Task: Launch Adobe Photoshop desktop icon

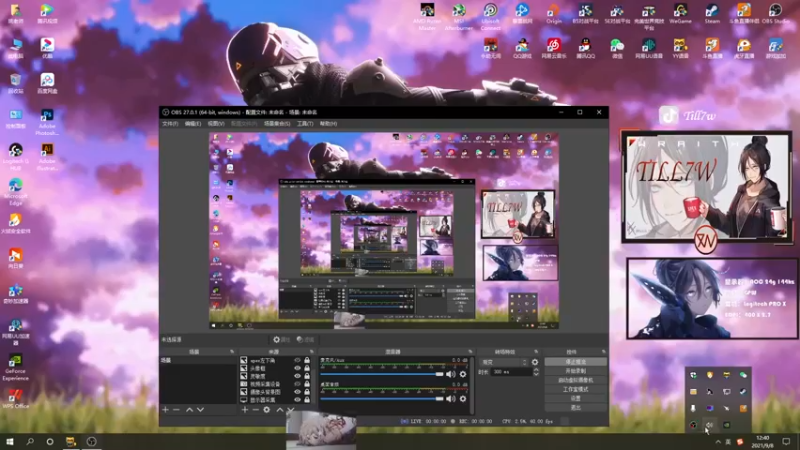Action: tap(47, 122)
